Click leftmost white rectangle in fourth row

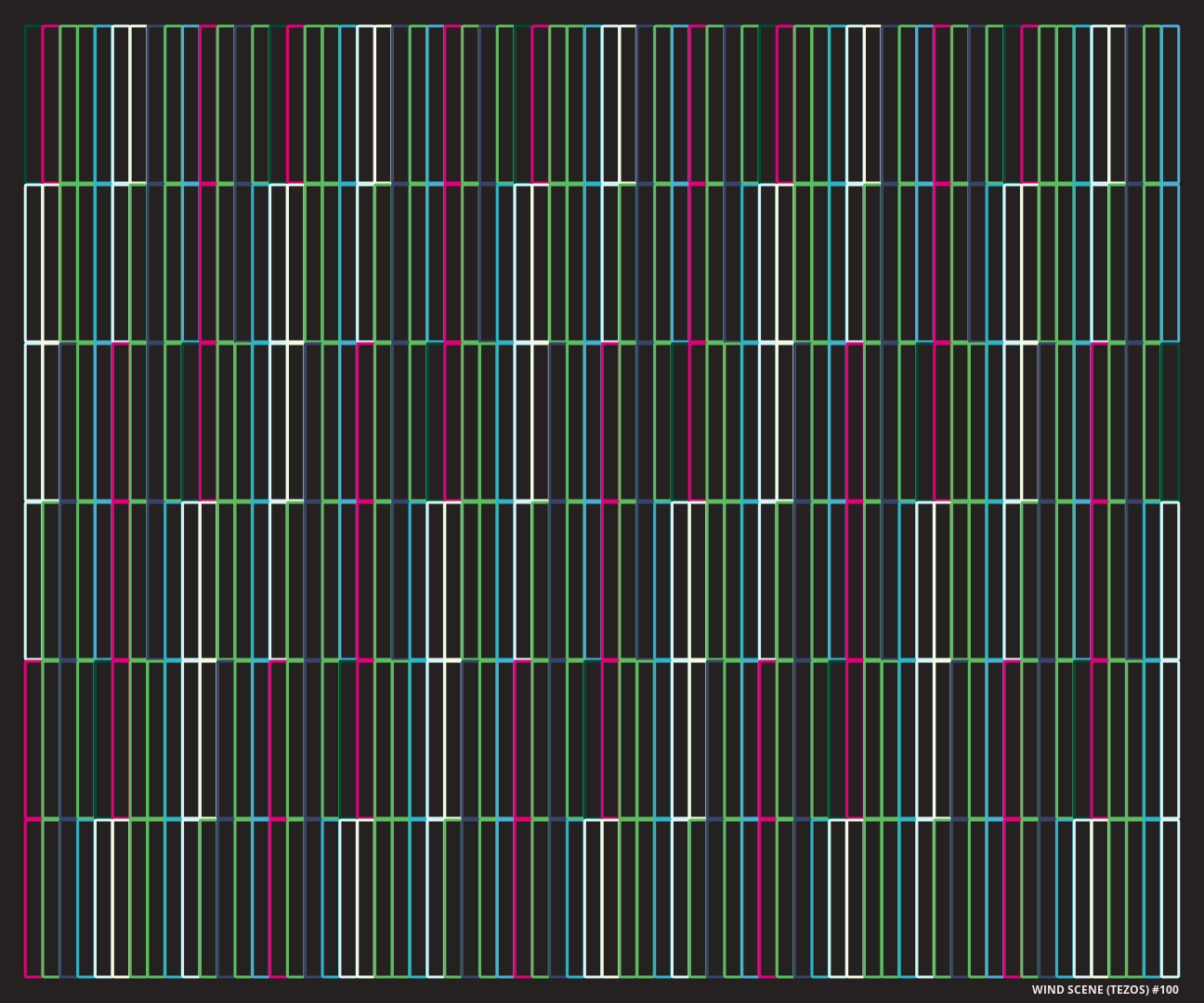coord(33,580)
